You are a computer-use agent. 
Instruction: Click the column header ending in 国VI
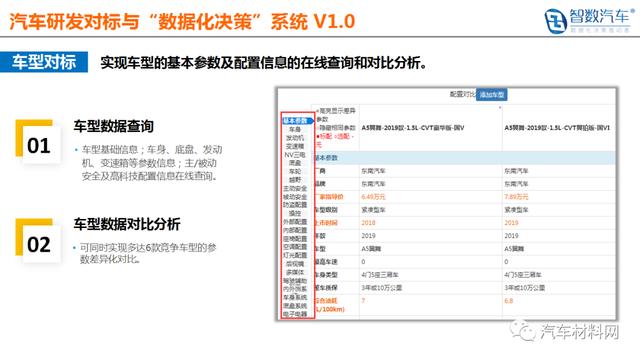point(557,128)
